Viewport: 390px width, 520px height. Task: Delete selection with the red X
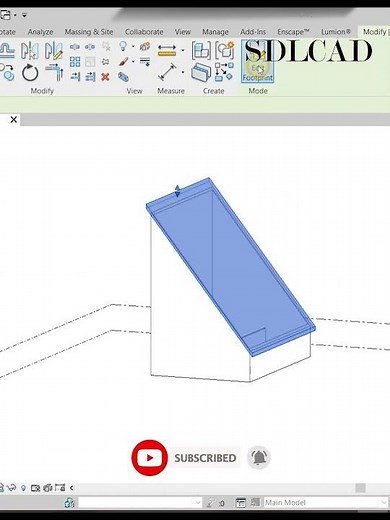pyautogui.click(x=106, y=77)
